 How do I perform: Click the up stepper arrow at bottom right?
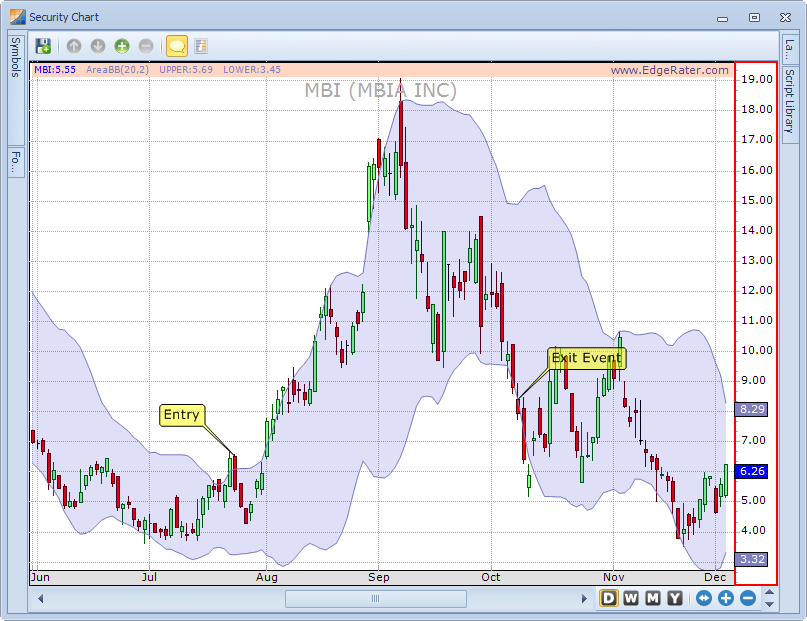point(769,592)
